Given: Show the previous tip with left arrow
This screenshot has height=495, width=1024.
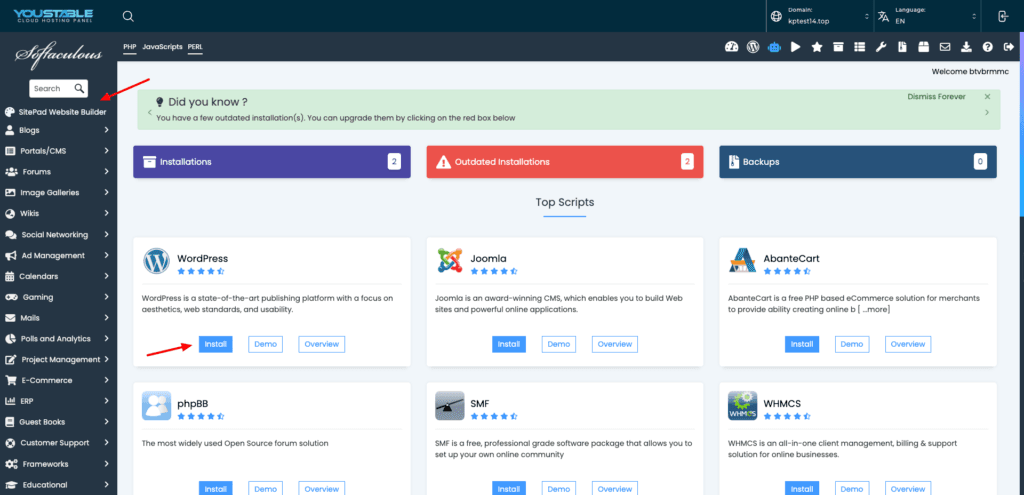Looking at the screenshot, I should coord(150,112).
